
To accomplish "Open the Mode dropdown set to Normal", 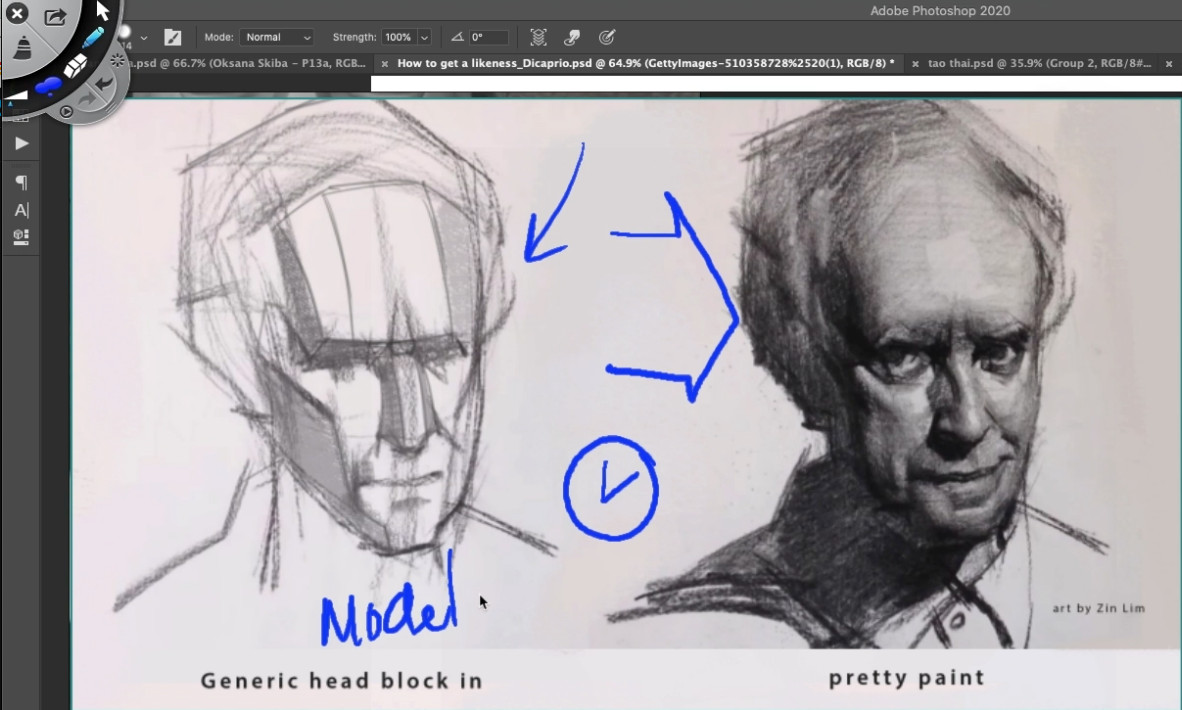I will tap(277, 37).
